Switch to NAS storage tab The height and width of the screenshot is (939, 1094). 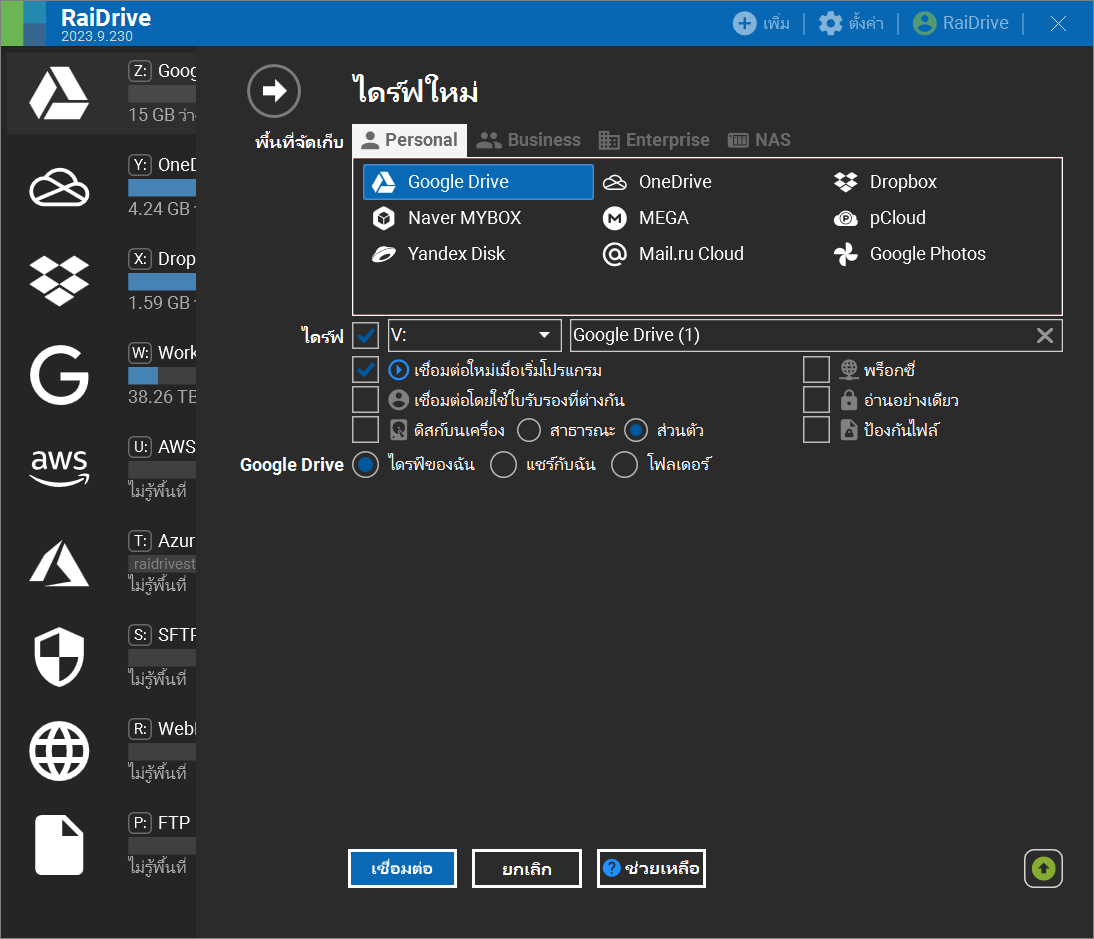pyautogui.click(x=759, y=140)
